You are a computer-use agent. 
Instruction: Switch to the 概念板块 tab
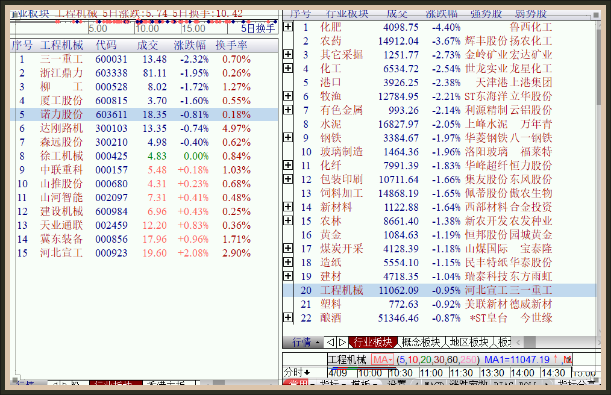pos(420,342)
